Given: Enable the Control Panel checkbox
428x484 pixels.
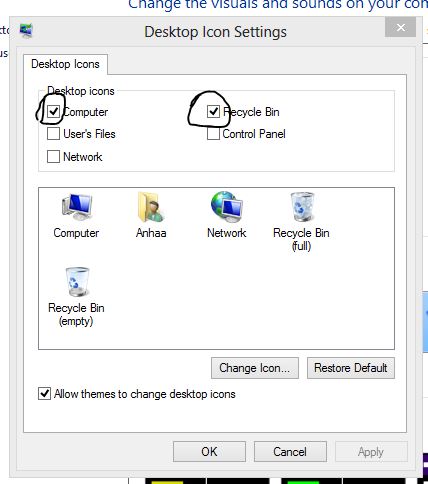Looking at the screenshot, I should coord(213,134).
